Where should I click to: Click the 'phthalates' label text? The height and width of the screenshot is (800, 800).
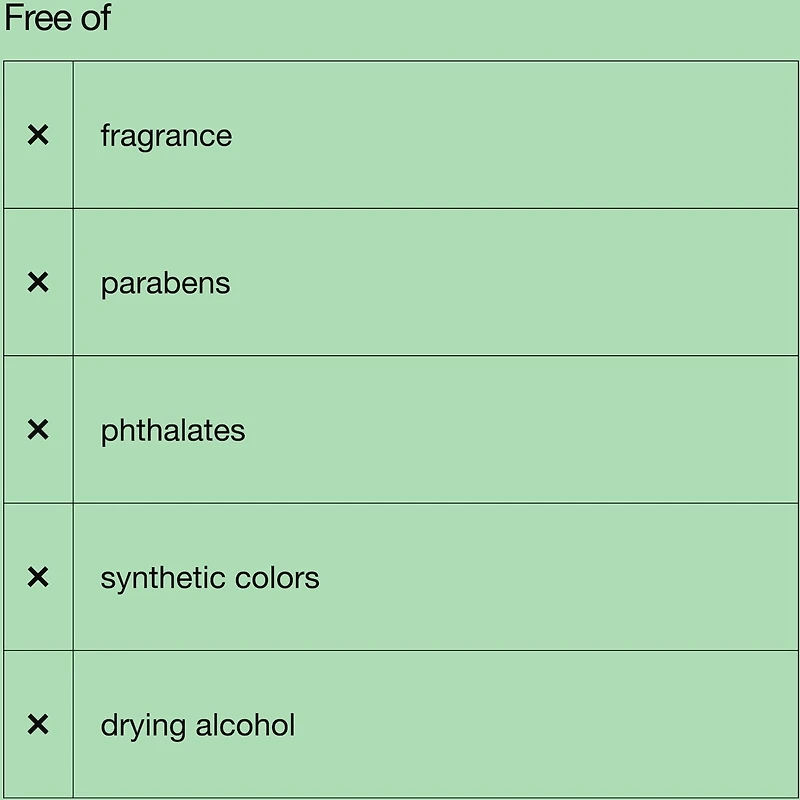pos(173,430)
